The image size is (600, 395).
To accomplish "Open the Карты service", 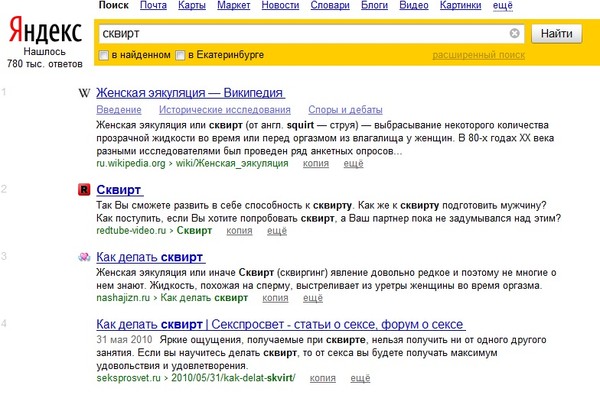I will tap(192, 5).
